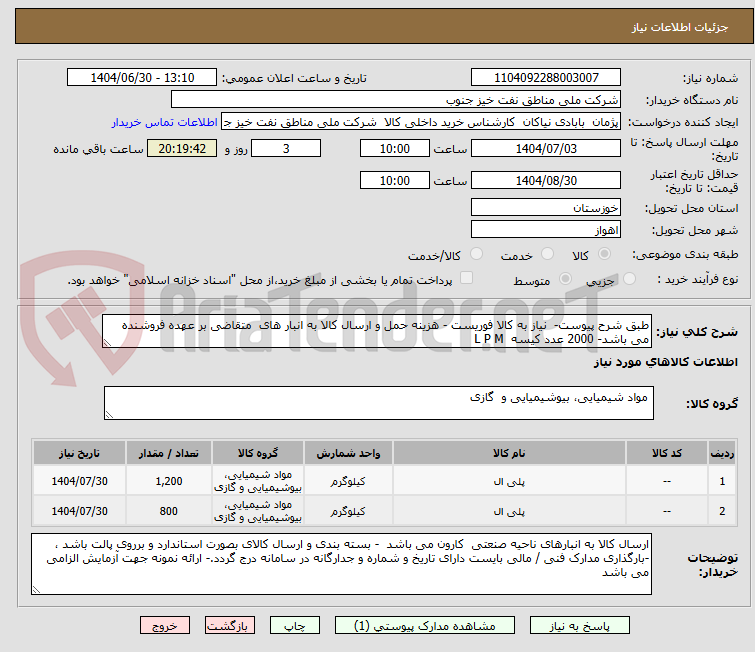The width and height of the screenshot is (755, 652).
Task: Click the کد کالا column header
Action: click(x=666, y=453)
